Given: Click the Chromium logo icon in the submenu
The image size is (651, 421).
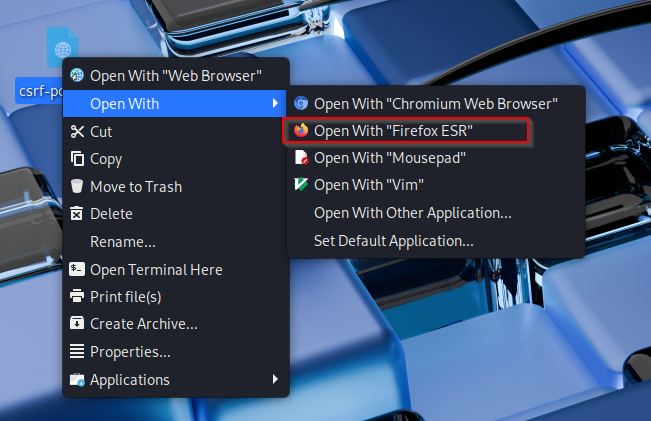Looking at the screenshot, I should tap(301, 103).
